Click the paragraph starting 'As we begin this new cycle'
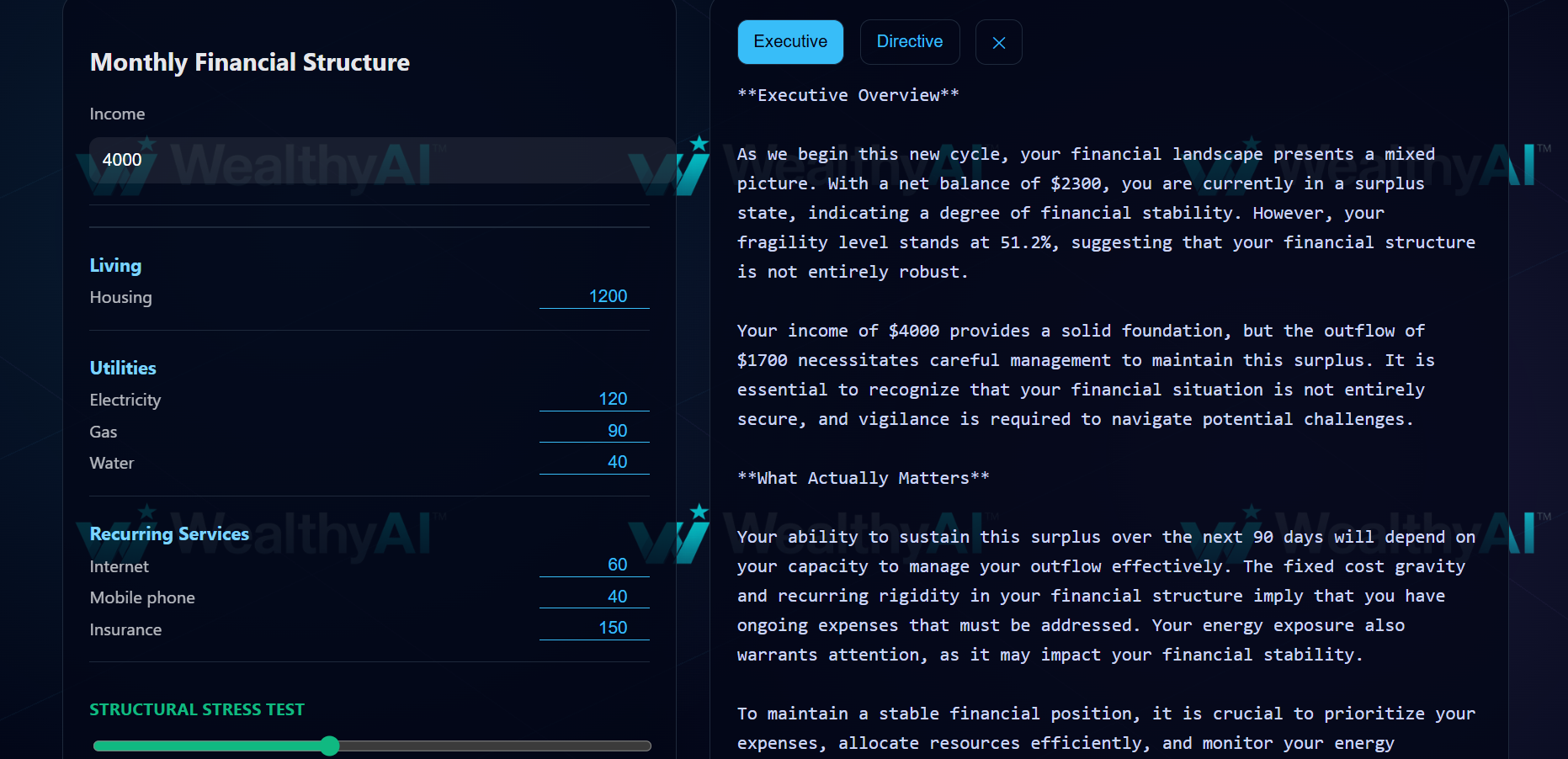 click(x=1106, y=213)
